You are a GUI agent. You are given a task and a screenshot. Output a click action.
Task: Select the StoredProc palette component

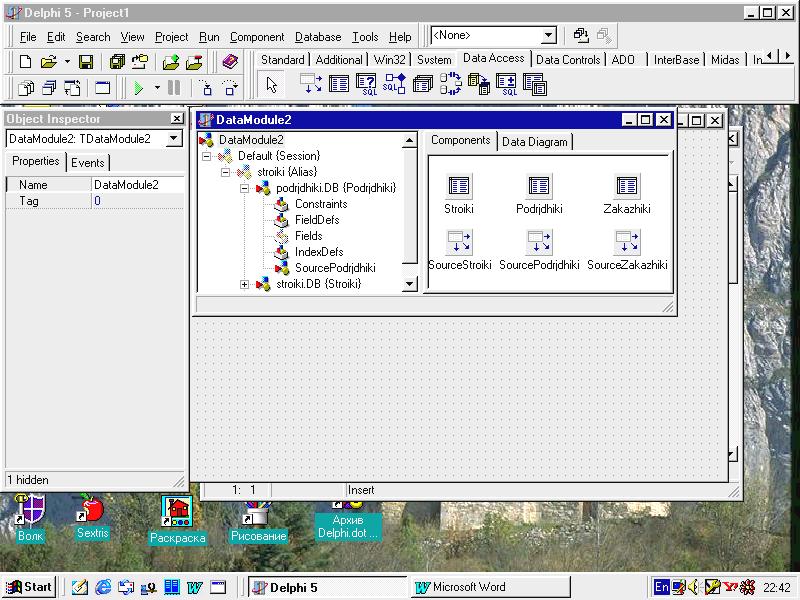tap(394, 84)
